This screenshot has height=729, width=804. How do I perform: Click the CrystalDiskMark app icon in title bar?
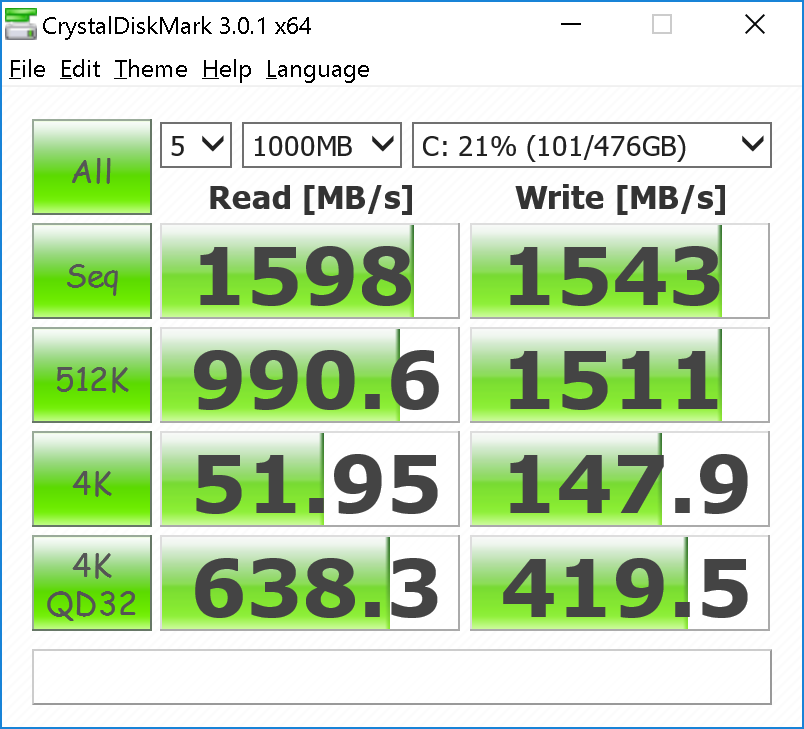21,24
